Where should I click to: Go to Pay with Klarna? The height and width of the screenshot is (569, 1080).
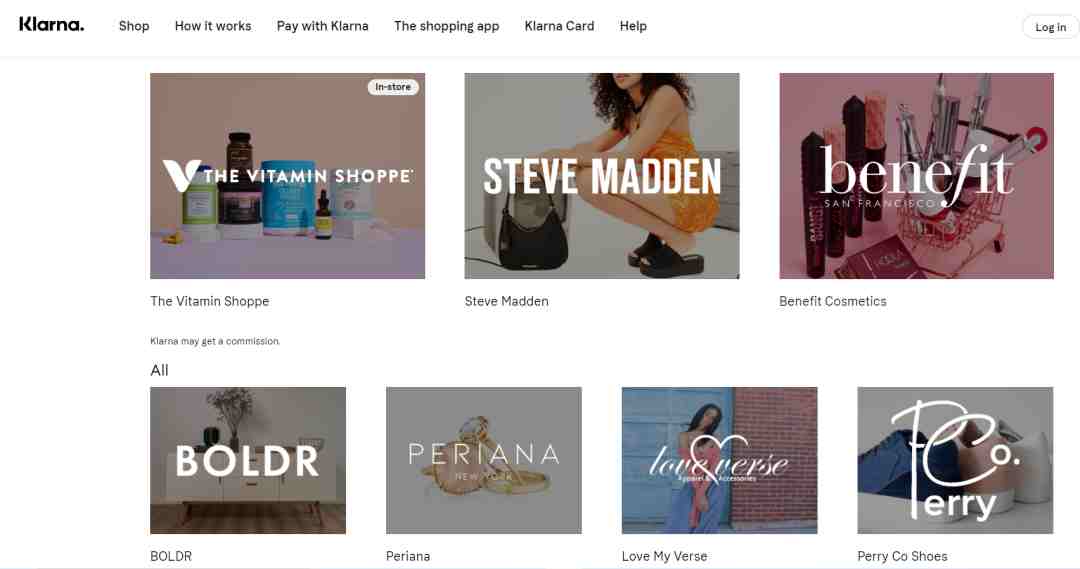[x=322, y=26]
